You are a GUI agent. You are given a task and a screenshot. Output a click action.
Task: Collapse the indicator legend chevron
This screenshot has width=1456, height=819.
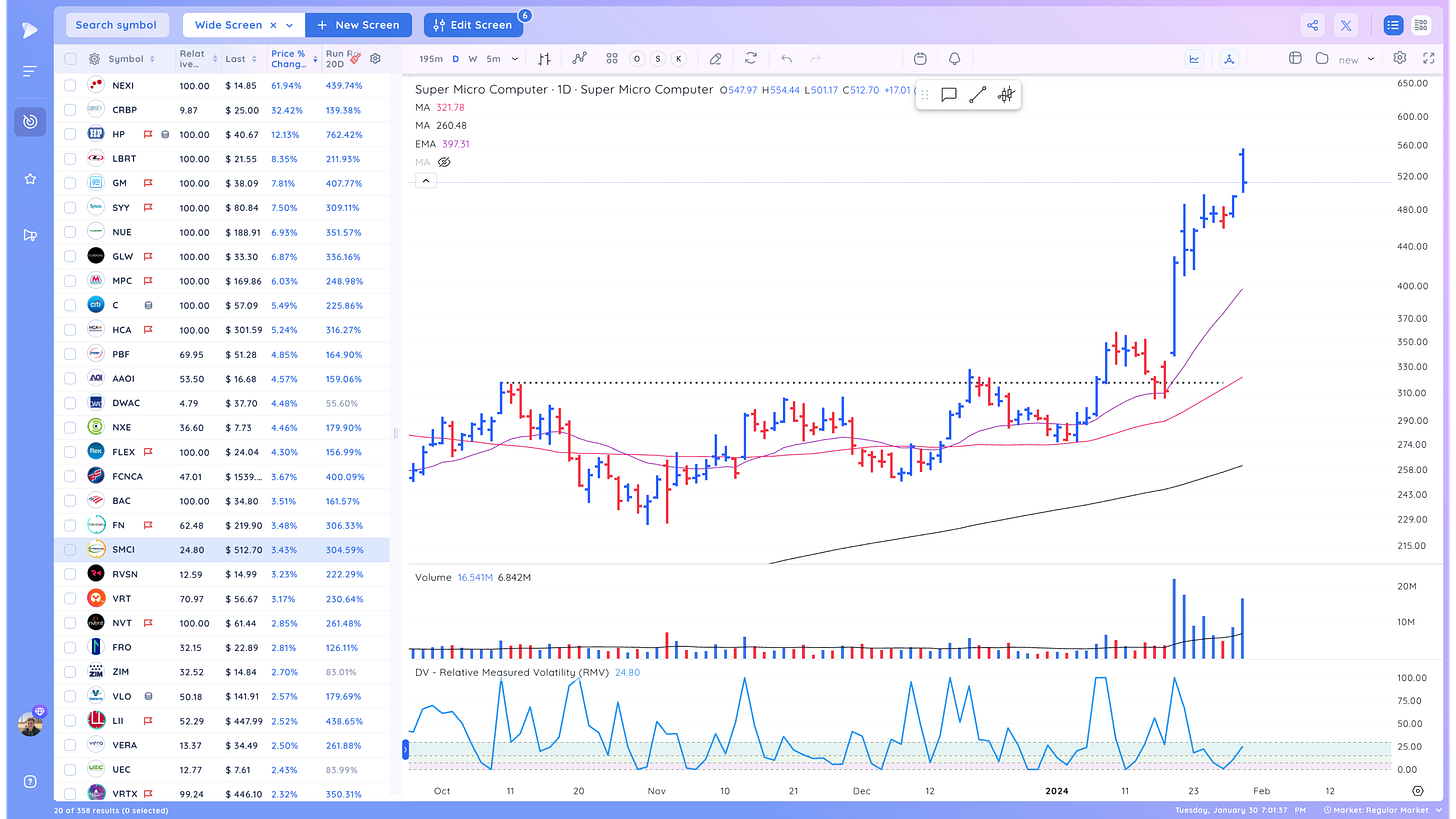[425, 181]
